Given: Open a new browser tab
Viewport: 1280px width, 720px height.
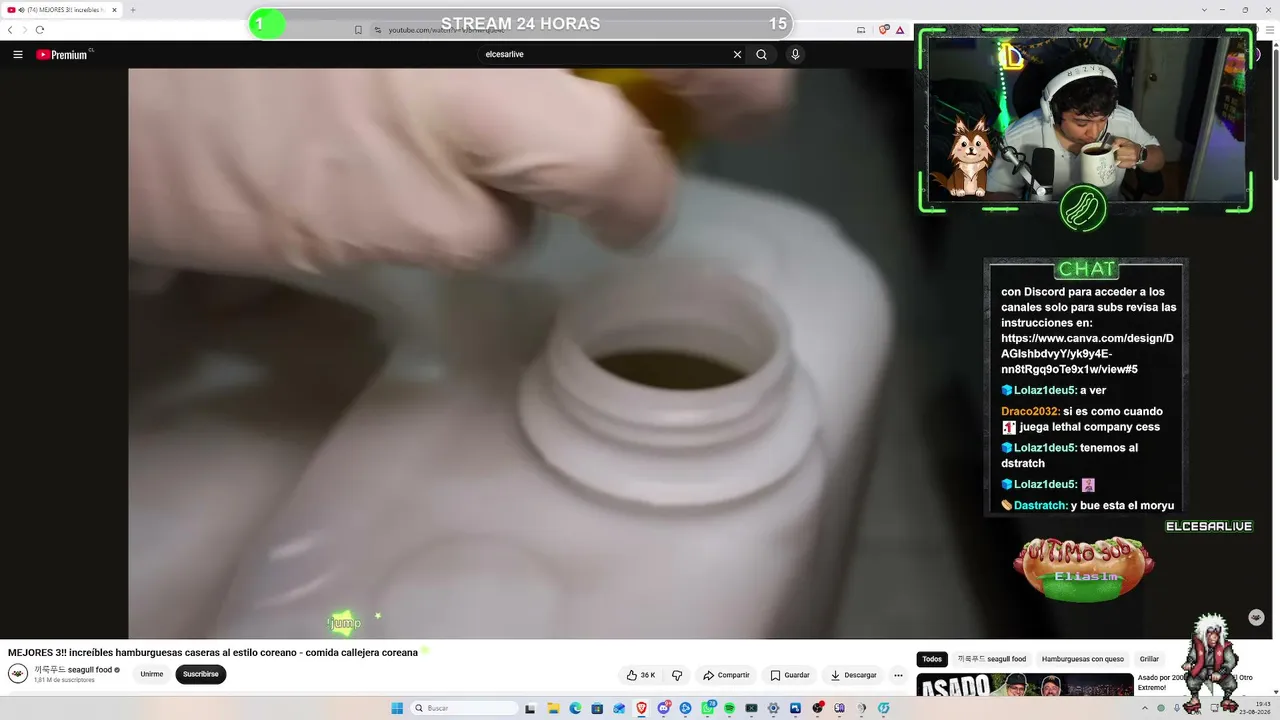Looking at the screenshot, I should 133,10.
